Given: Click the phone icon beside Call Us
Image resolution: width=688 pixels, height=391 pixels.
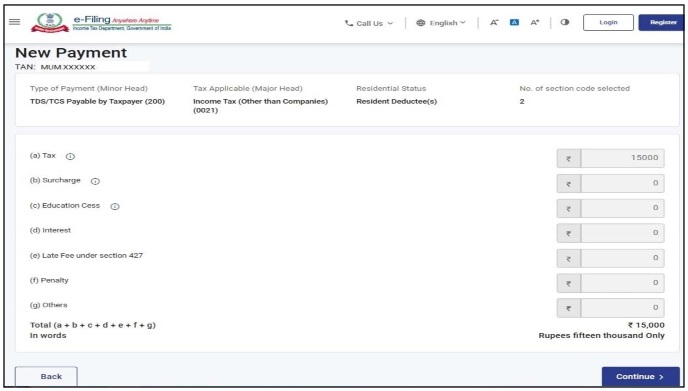Looking at the screenshot, I should click(349, 23).
